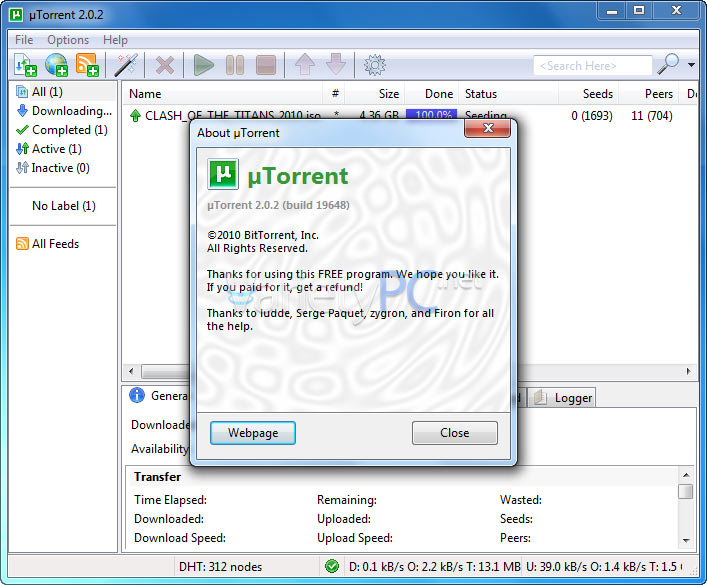Image resolution: width=707 pixels, height=585 pixels.
Task: Expand the search engine dropdown arrow
Action: (691, 65)
